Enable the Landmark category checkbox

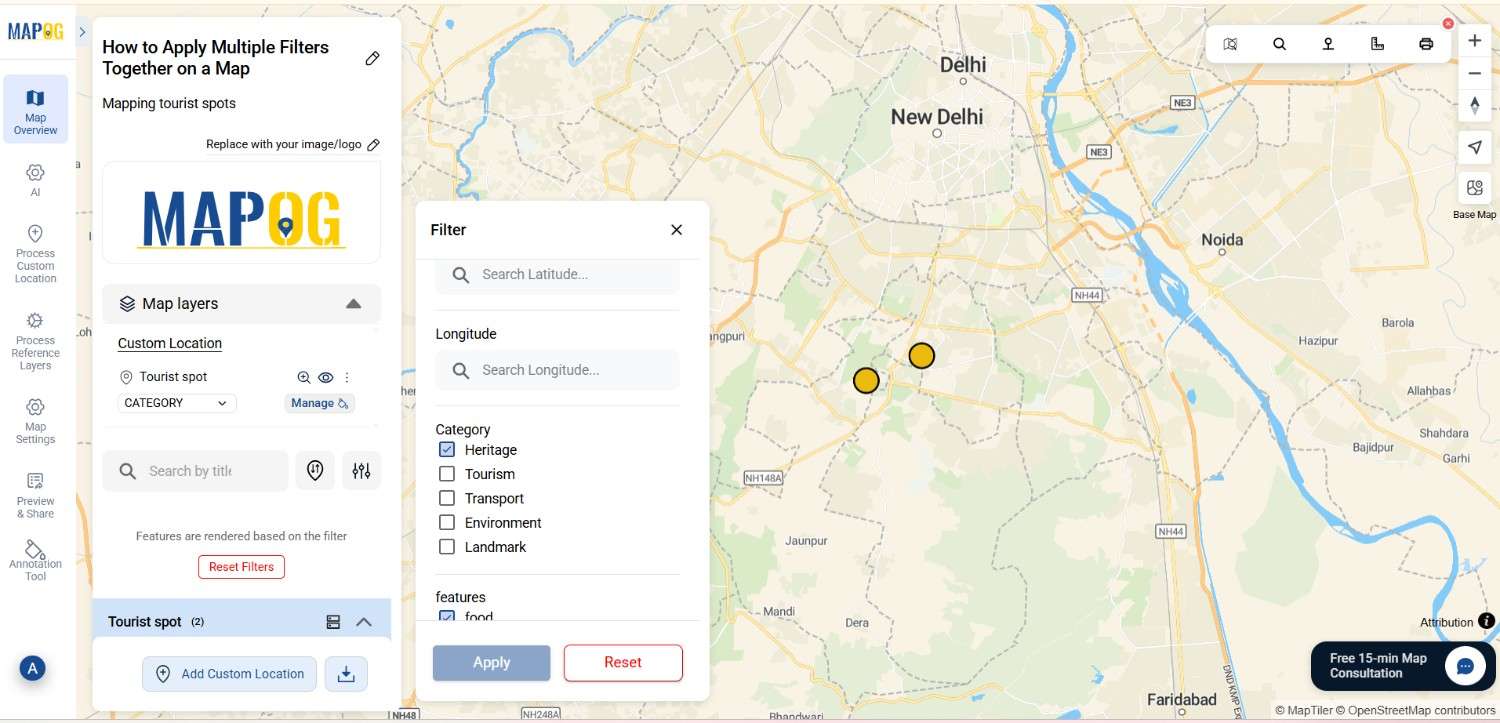click(x=447, y=547)
